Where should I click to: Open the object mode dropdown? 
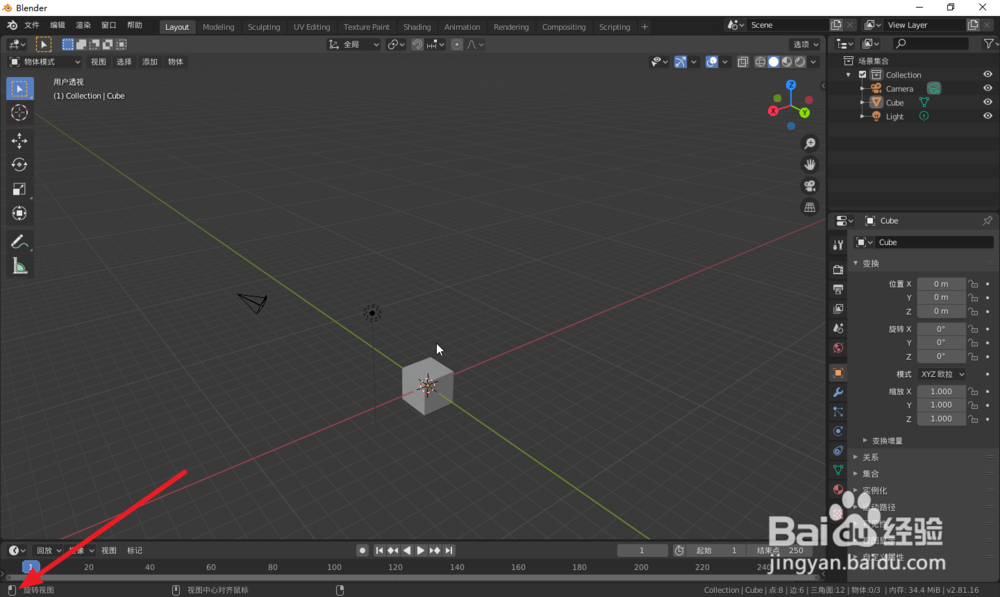(45, 62)
